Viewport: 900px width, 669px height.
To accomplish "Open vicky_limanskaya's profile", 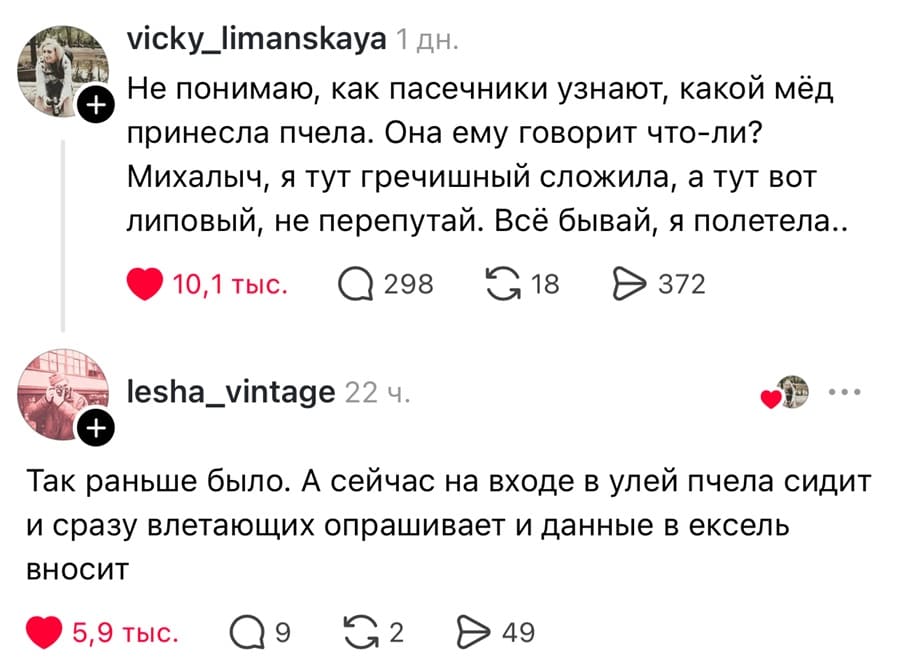I will [254, 42].
